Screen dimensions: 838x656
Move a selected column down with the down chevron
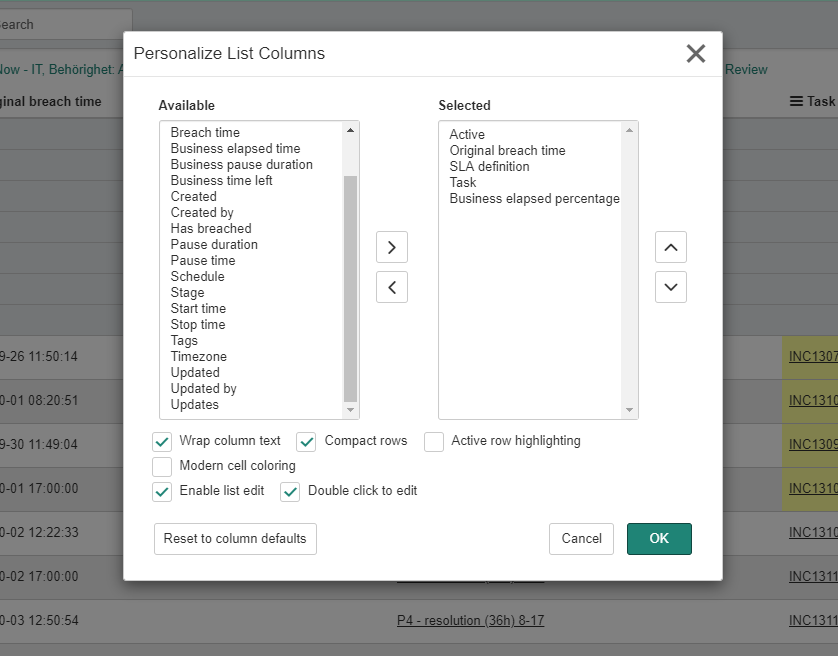point(671,287)
